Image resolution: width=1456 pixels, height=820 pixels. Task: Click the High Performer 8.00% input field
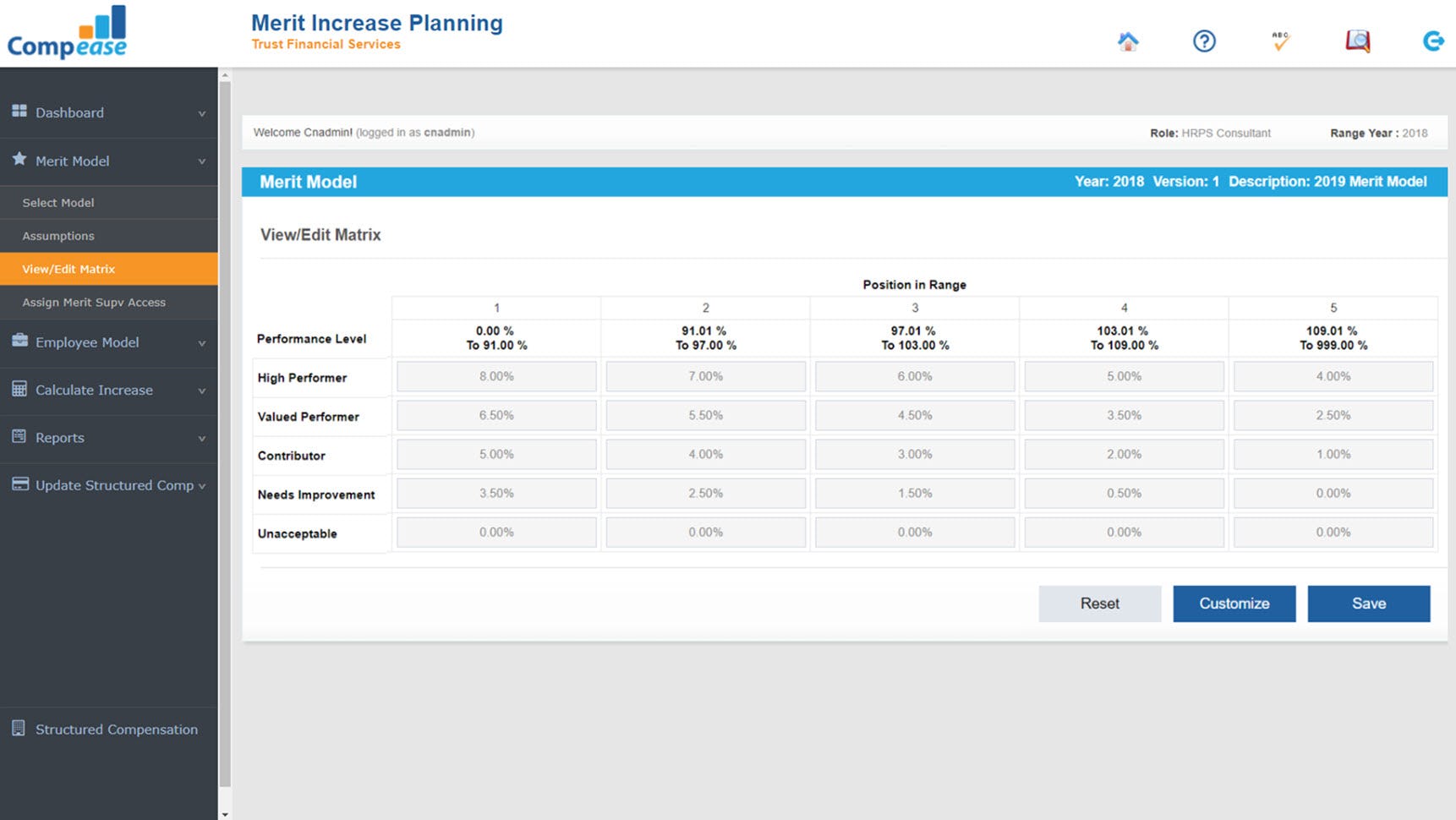(495, 376)
